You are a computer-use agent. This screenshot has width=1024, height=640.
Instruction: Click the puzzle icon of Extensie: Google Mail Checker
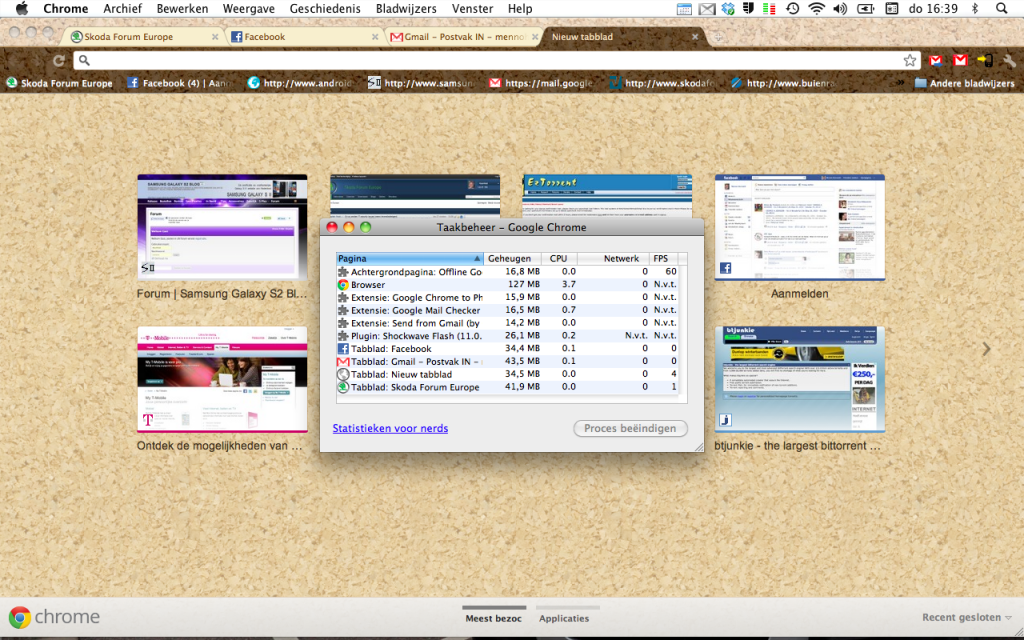point(343,310)
